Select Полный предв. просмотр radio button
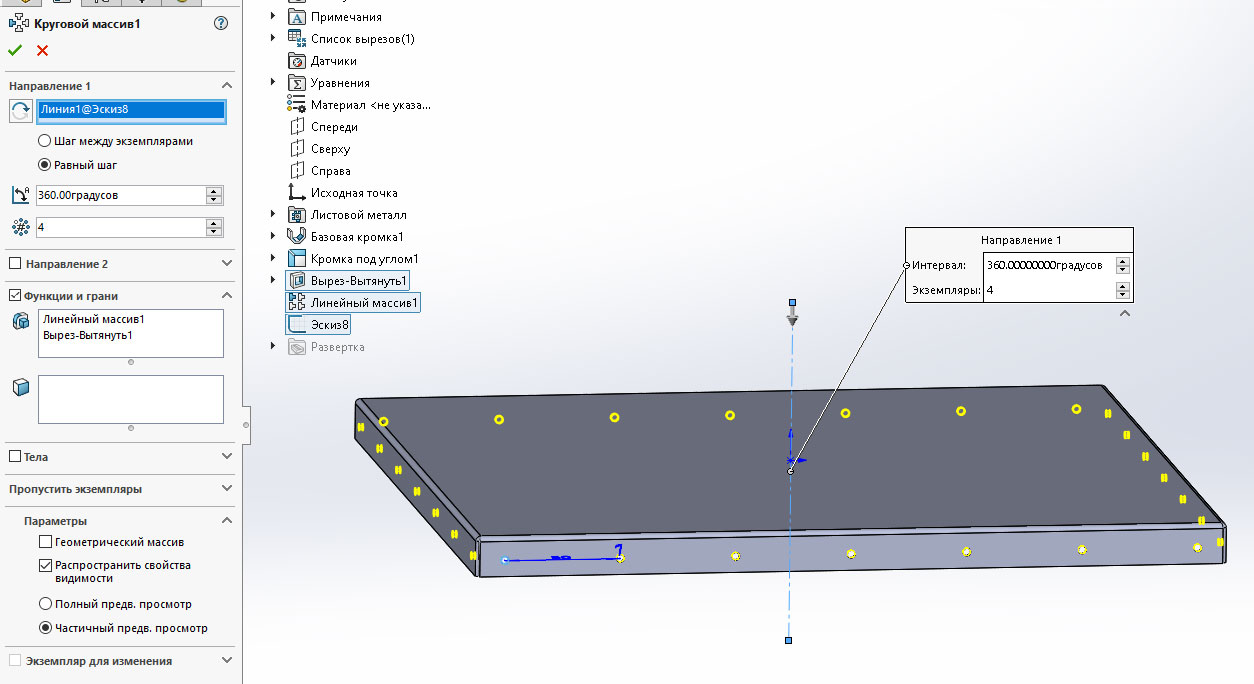Viewport: 1254px width, 684px height. (x=45, y=604)
